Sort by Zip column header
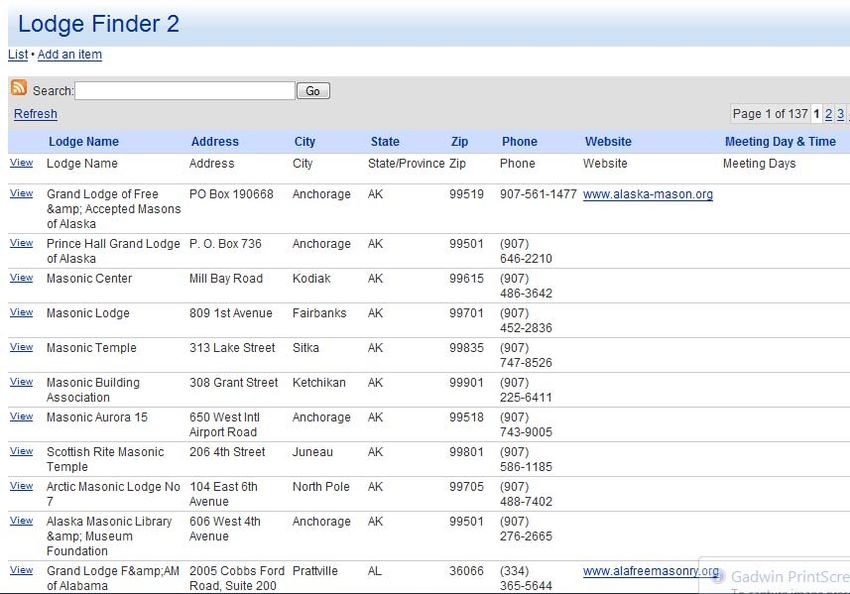Image resolution: width=850 pixels, height=594 pixels. click(x=459, y=141)
